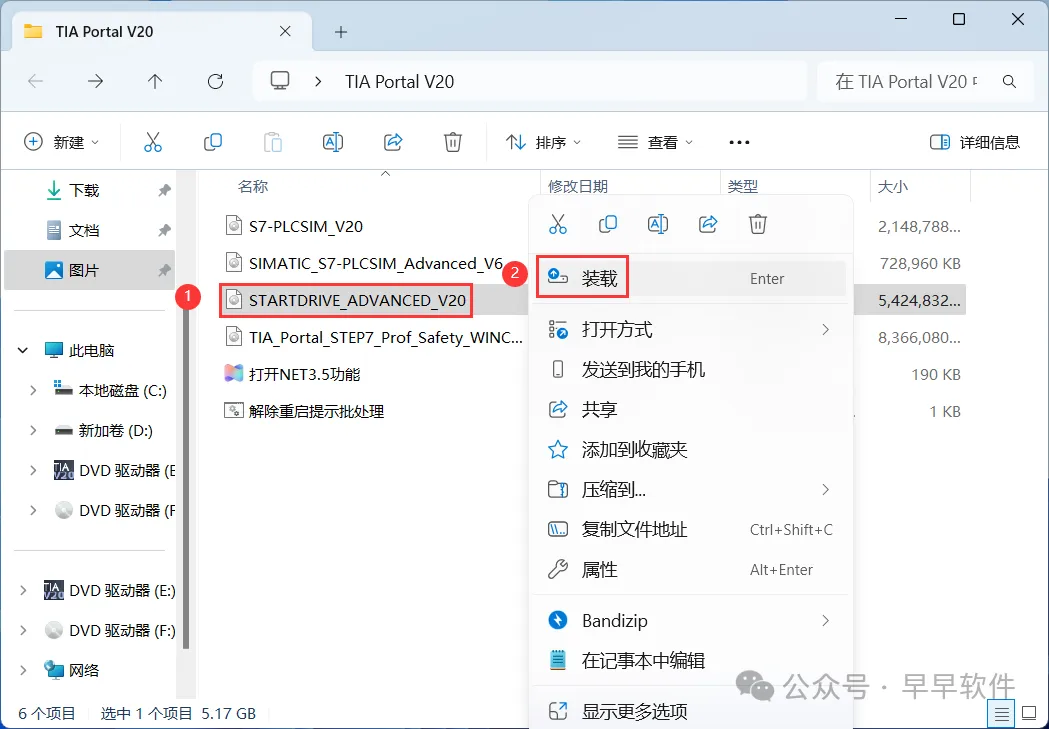This screenshot has height=729, width=1049.
Task: Sort by the 修改日期 column header
Action: coord(577,187)
